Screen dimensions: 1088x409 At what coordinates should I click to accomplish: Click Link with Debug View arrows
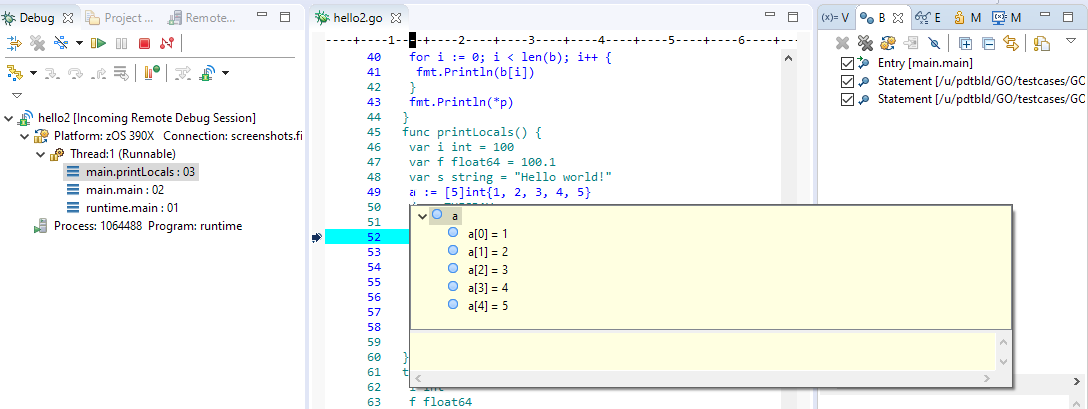coord(1011,43)
